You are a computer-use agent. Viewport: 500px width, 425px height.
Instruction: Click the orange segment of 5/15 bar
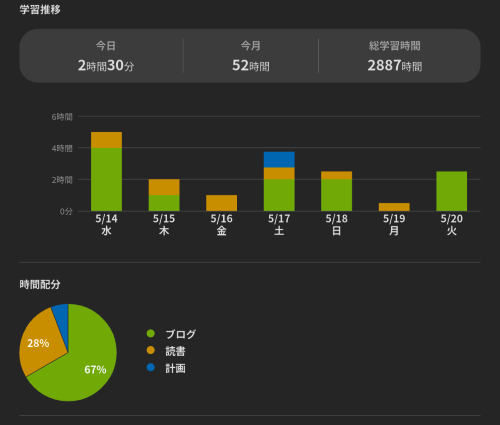164,187
